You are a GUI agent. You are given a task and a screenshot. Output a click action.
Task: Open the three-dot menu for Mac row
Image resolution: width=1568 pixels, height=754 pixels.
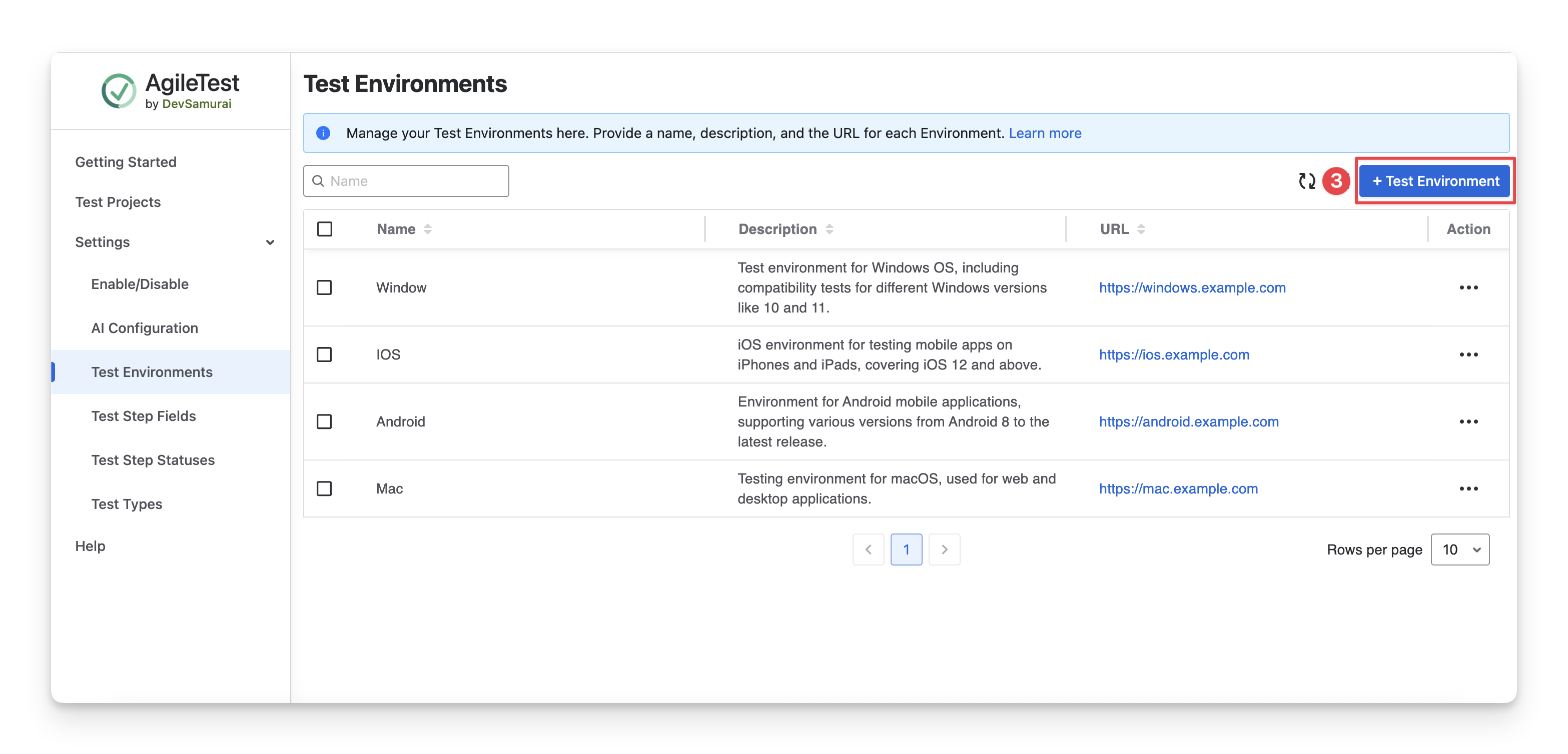coord(1467,488)
